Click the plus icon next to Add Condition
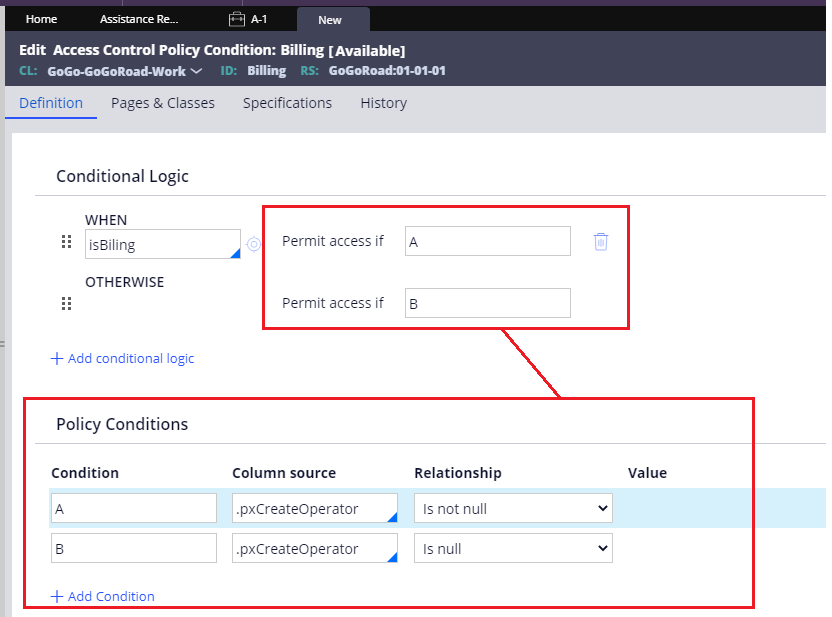Screen dimensions: 832x617 pyautogui.click(x=57, y=596)
